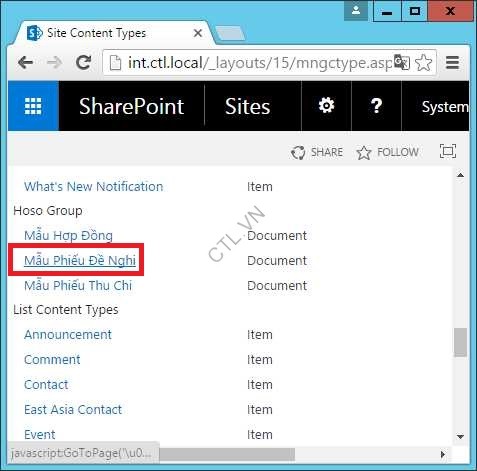Image resolution: width=477 pixels, height=471 pixels.
Task: Click the List Content Types heading
Action: click(x=66, y=310)
